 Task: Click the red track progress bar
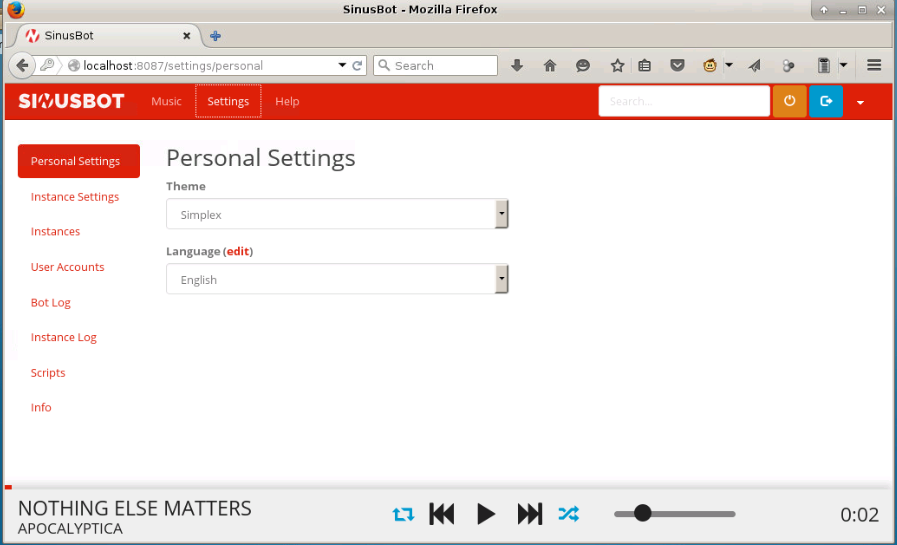point(8,487)
